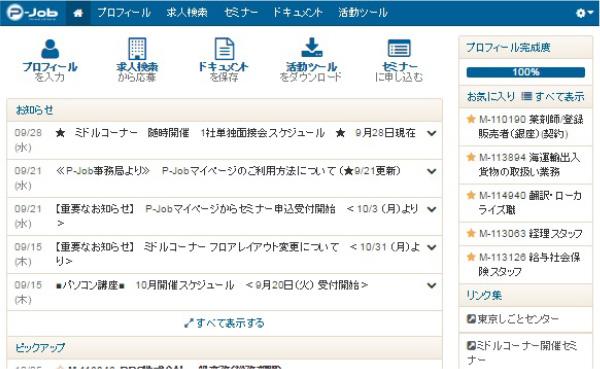Click the 09/28 ミドルコーナー随時開催 notice title
This screenshot has height=369, width=600.
[x=235, y=133]
